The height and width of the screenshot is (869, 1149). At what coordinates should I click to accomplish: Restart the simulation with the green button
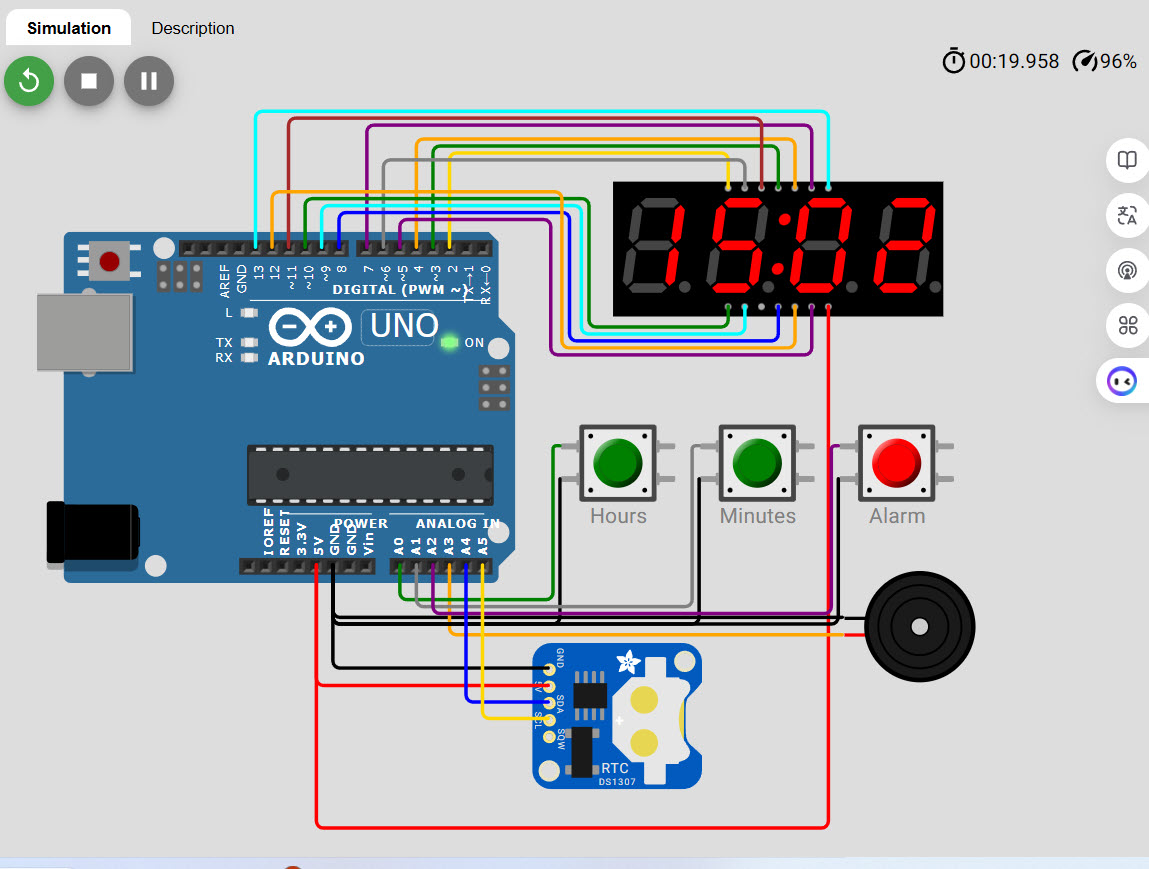29,81
